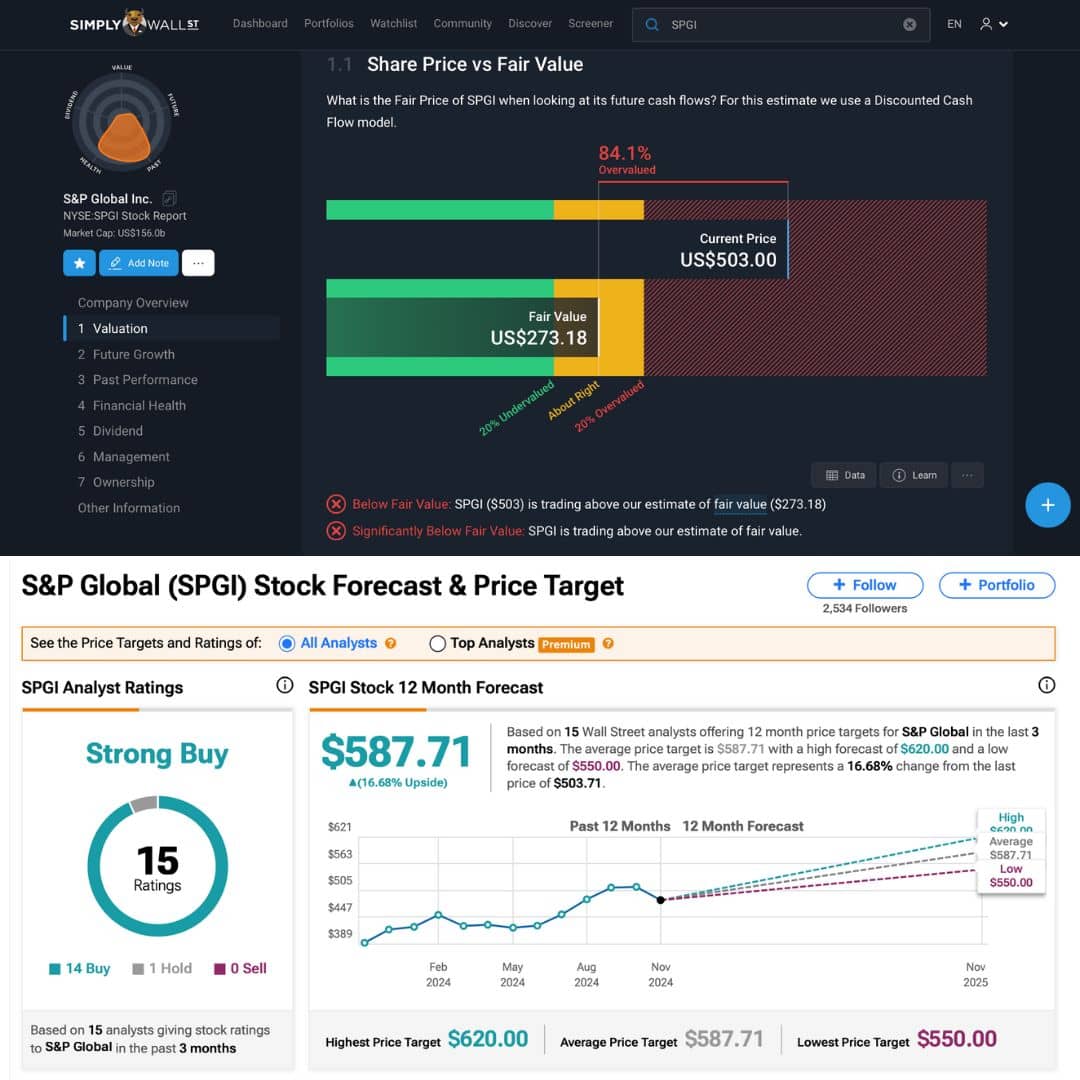Click the All Analysts help question icon
Screen dimensions: 1080x1080
(x=391, y=643)
